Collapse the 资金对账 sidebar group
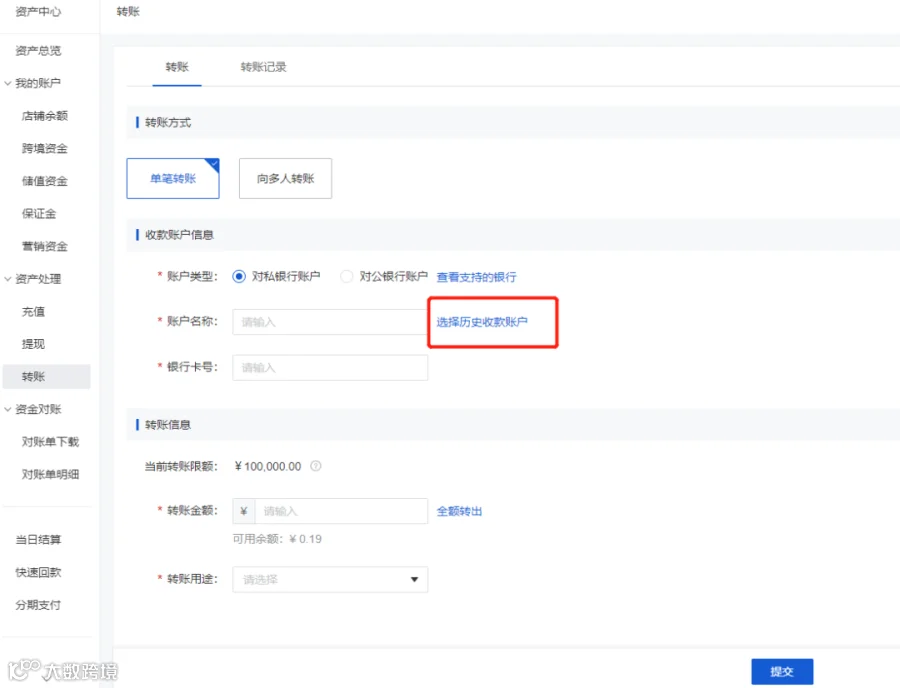900x688 pixels. point(8,409)
